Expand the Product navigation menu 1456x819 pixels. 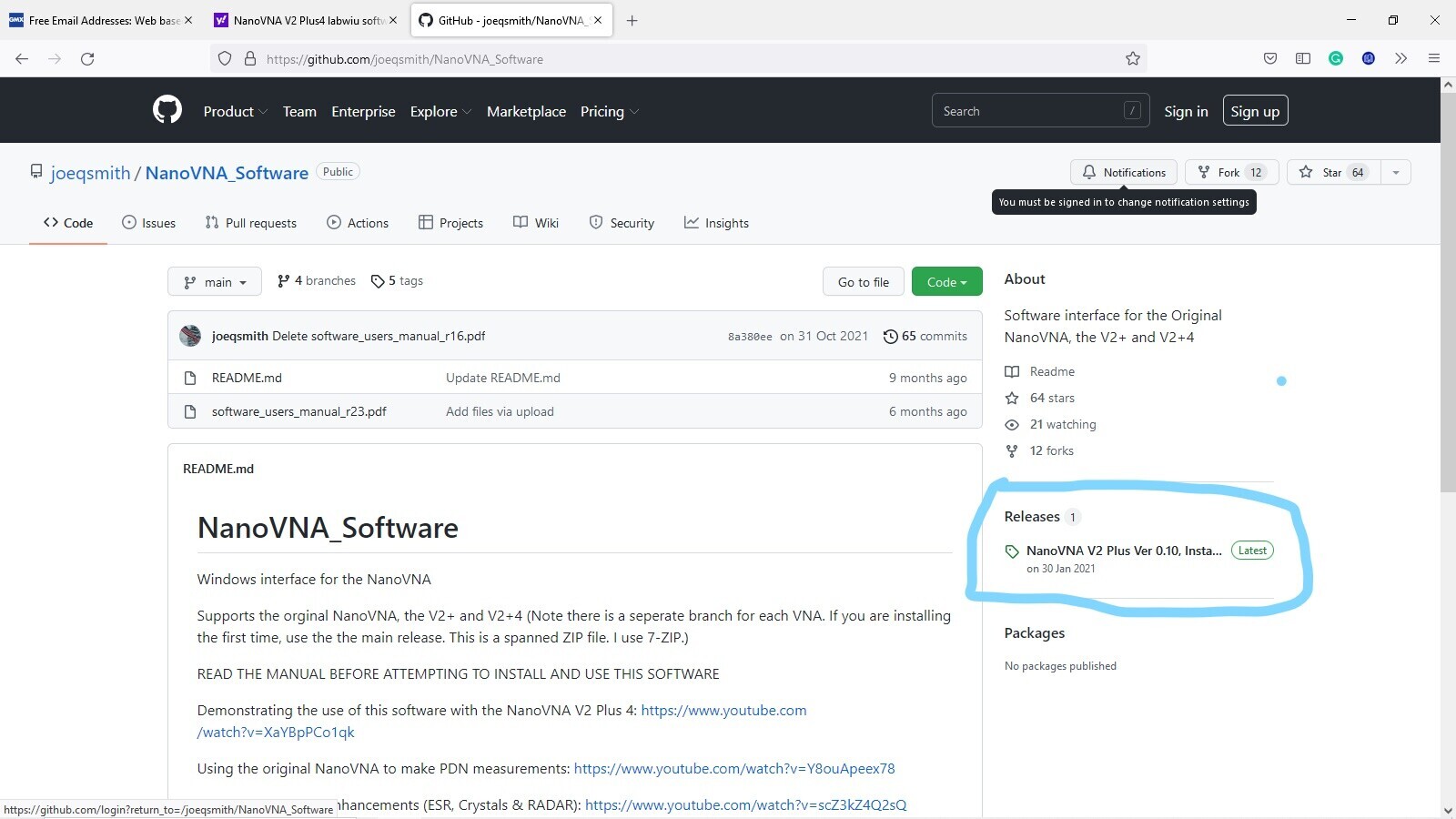coord(235,111)
